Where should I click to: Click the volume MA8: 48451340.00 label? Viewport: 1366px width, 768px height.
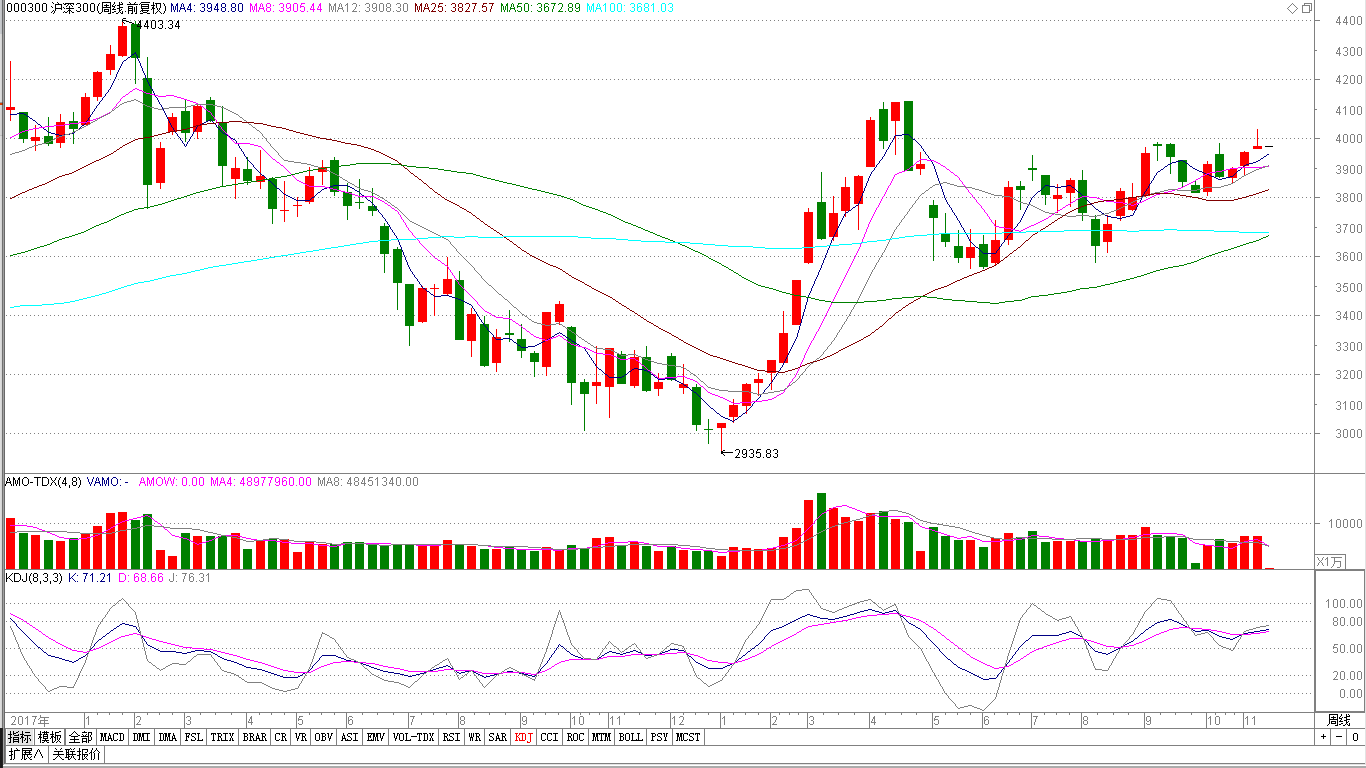368,482
